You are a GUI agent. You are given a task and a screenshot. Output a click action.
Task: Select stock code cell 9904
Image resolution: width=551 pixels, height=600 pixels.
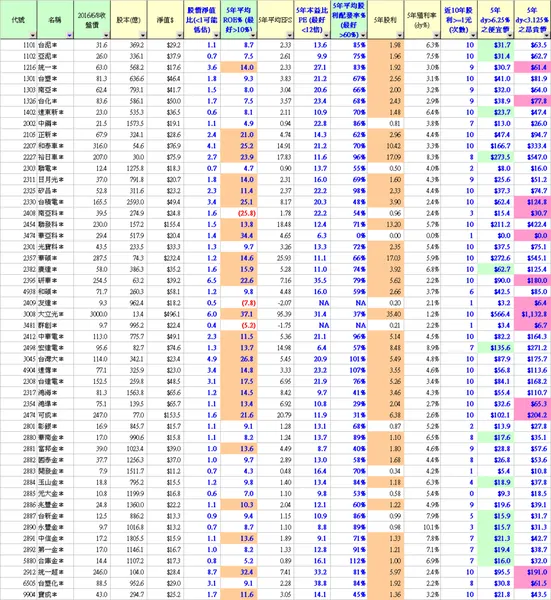point(19,594)
